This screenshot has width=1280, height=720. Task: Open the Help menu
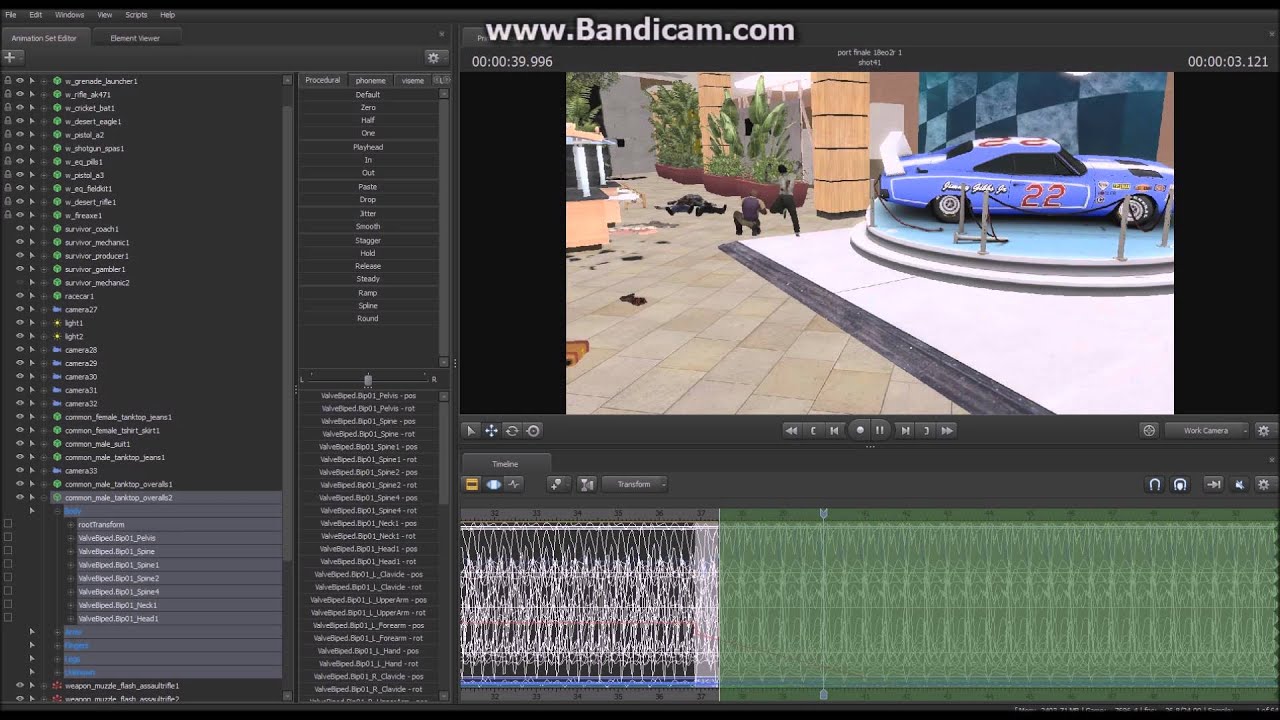click(x=167, y=15)
